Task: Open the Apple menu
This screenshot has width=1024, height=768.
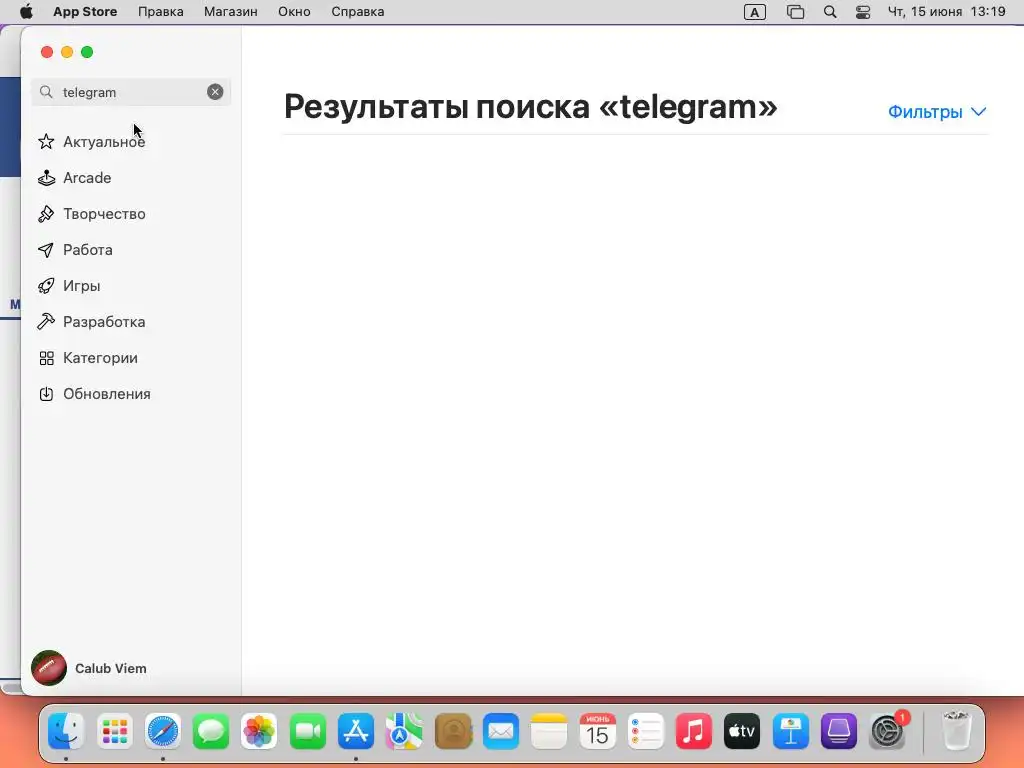Action: [26, 12]
